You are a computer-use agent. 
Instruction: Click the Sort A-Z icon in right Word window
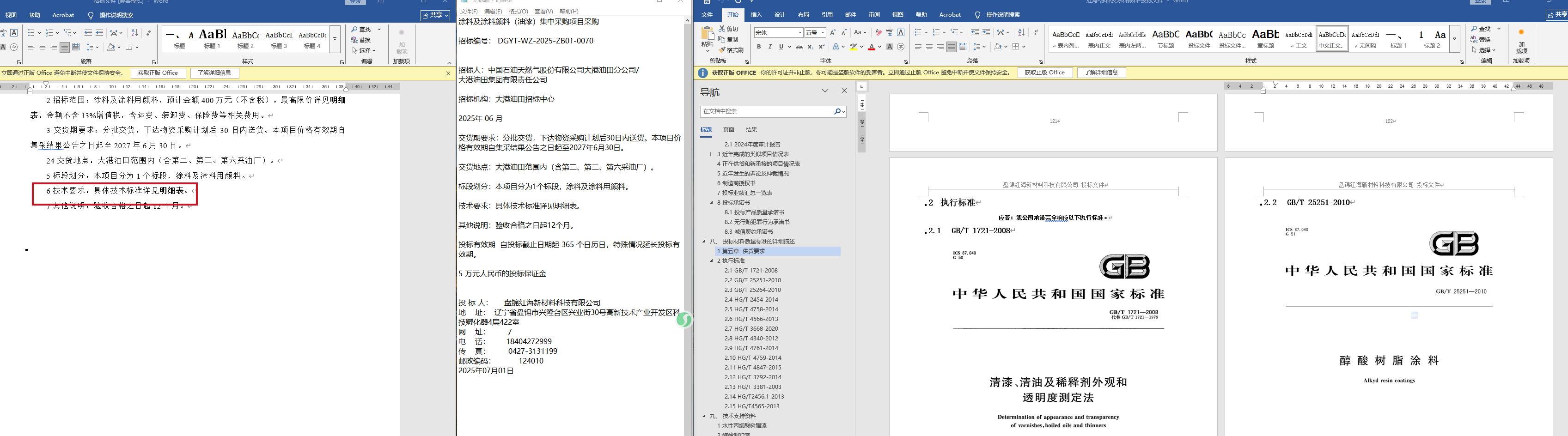pos(1021,32)
